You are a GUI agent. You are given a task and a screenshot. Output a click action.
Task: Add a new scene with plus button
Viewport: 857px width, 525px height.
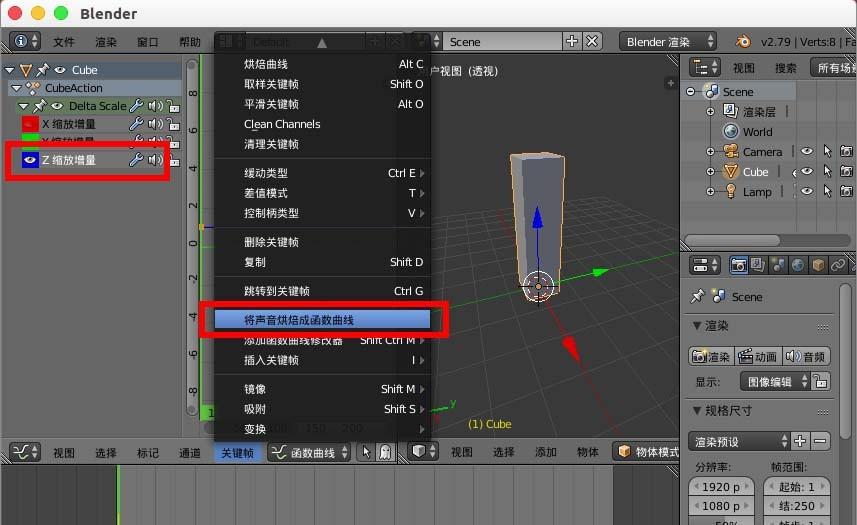572,42
